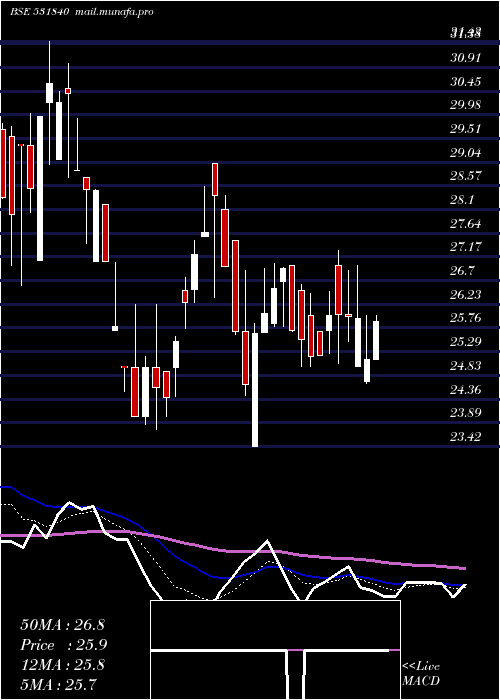Click the 29.98 price axis label
This screenshot has height=700, width=500.
[466, 104]
